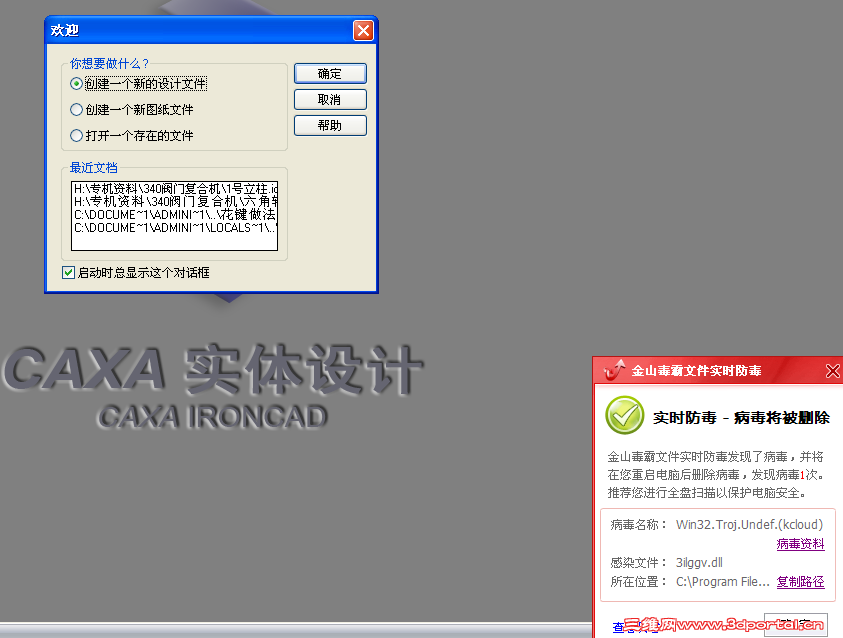Viewport: 843px width, 638px height.
Task: Select 打开一个存在的文件 radio option
Action: 76,135
